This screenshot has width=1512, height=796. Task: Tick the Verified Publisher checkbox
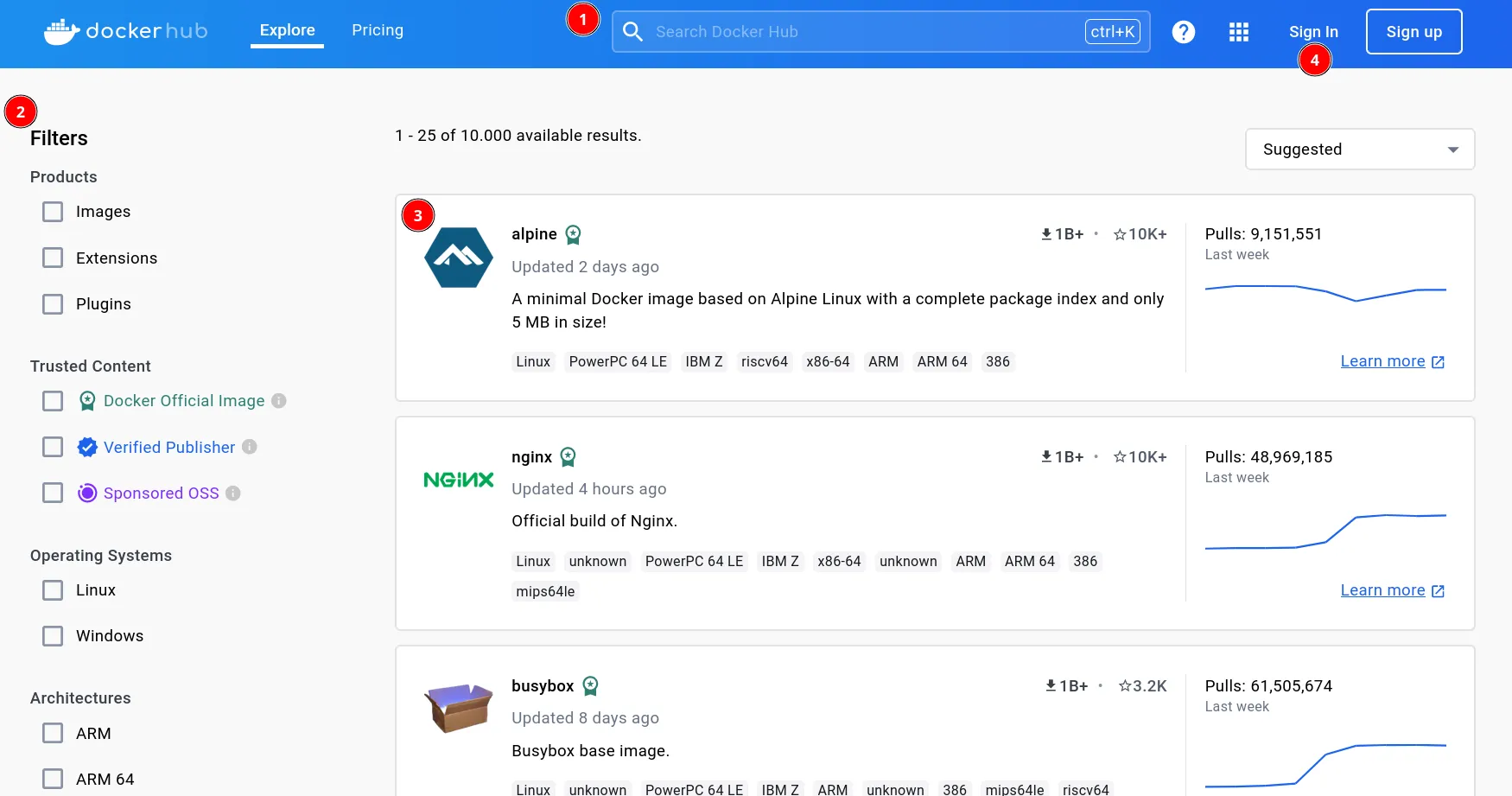(x=53, y=447)
